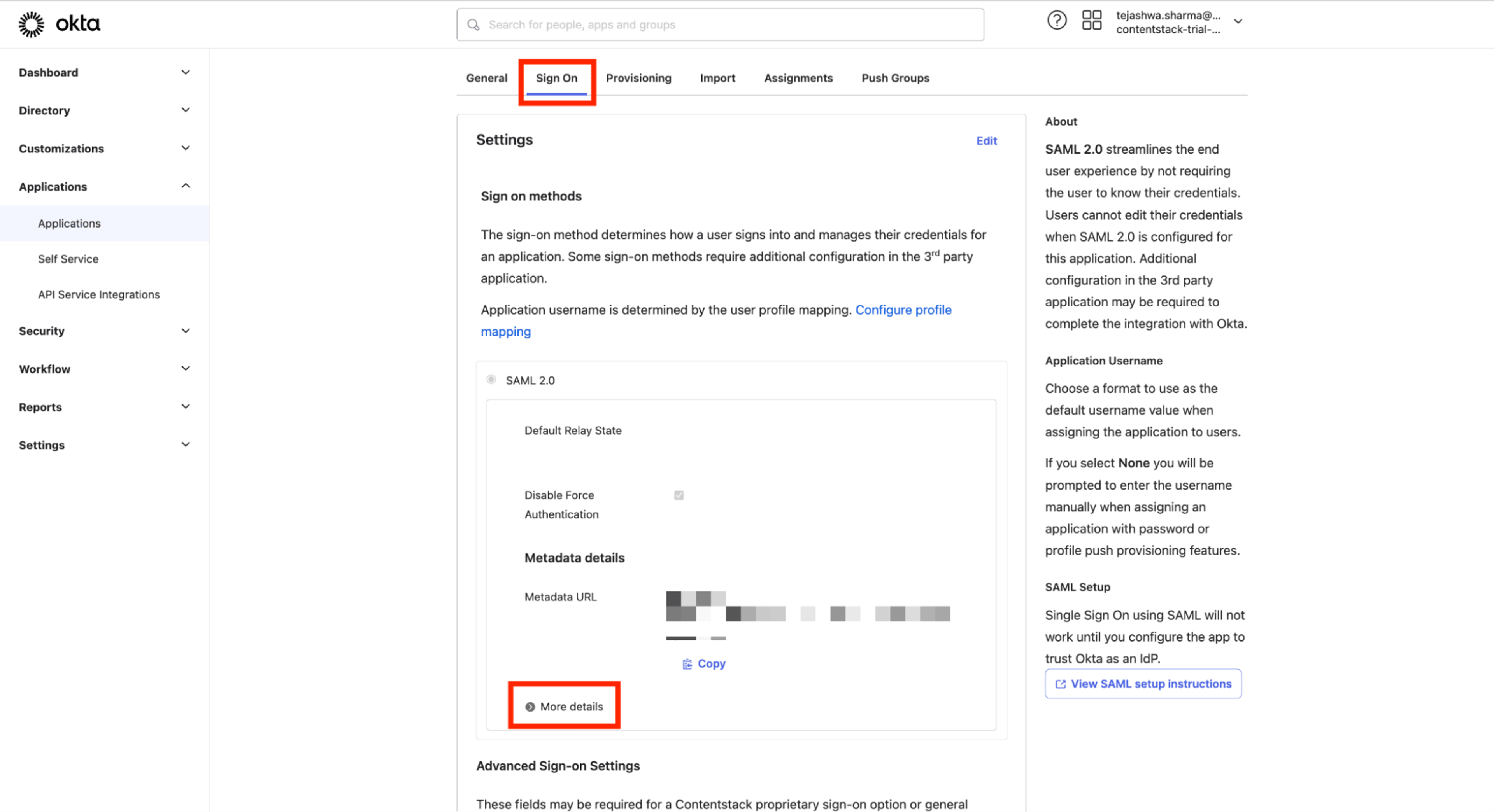This screenshot has height=812, width=1494.
Task: Expand the Customizations menu chevron
Action: (x=186, y=149)
